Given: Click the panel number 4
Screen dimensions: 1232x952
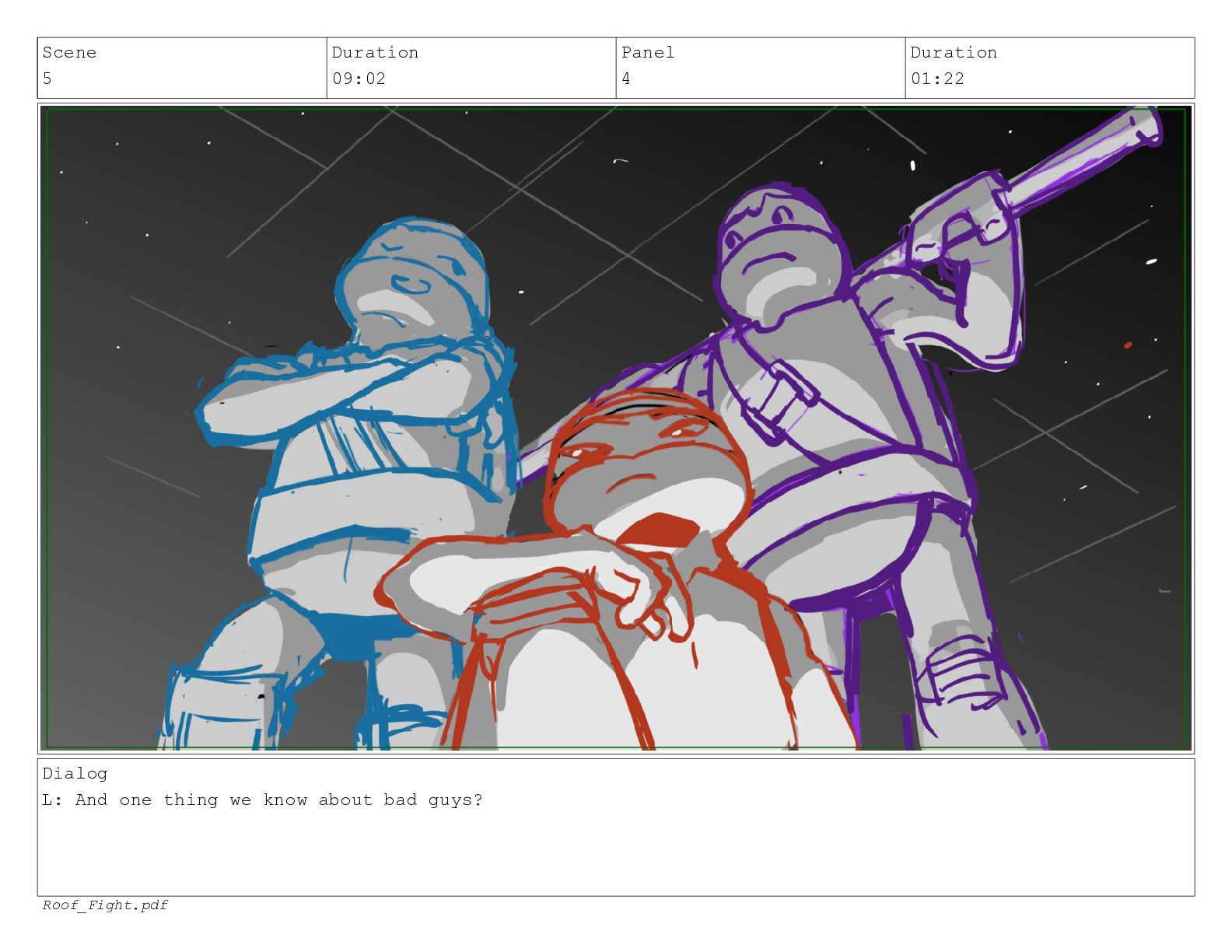Looking at the screenshot, I should coord(626,79).
